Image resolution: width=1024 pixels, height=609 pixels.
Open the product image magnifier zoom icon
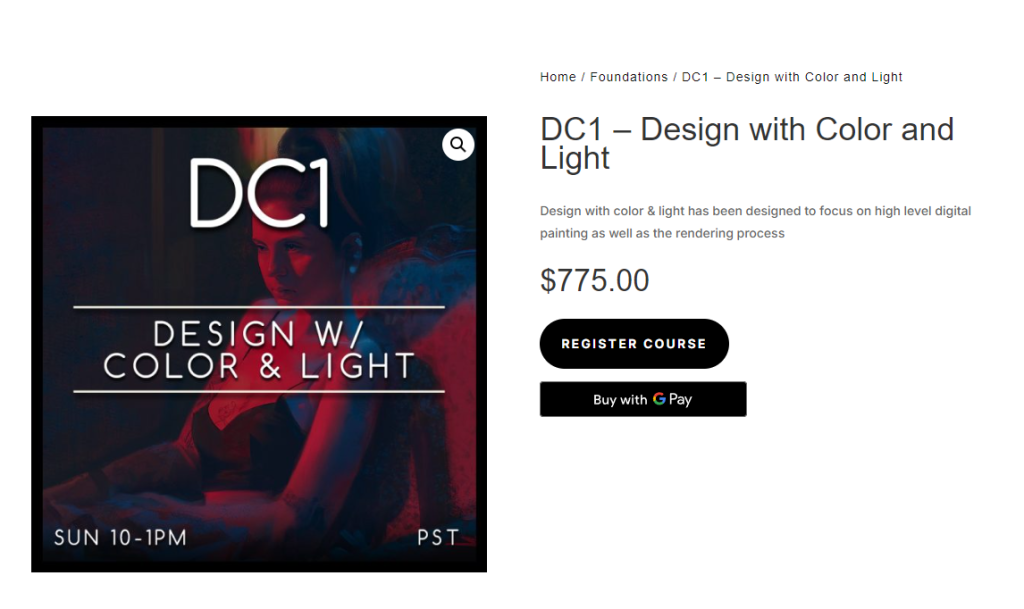point(458,145)
